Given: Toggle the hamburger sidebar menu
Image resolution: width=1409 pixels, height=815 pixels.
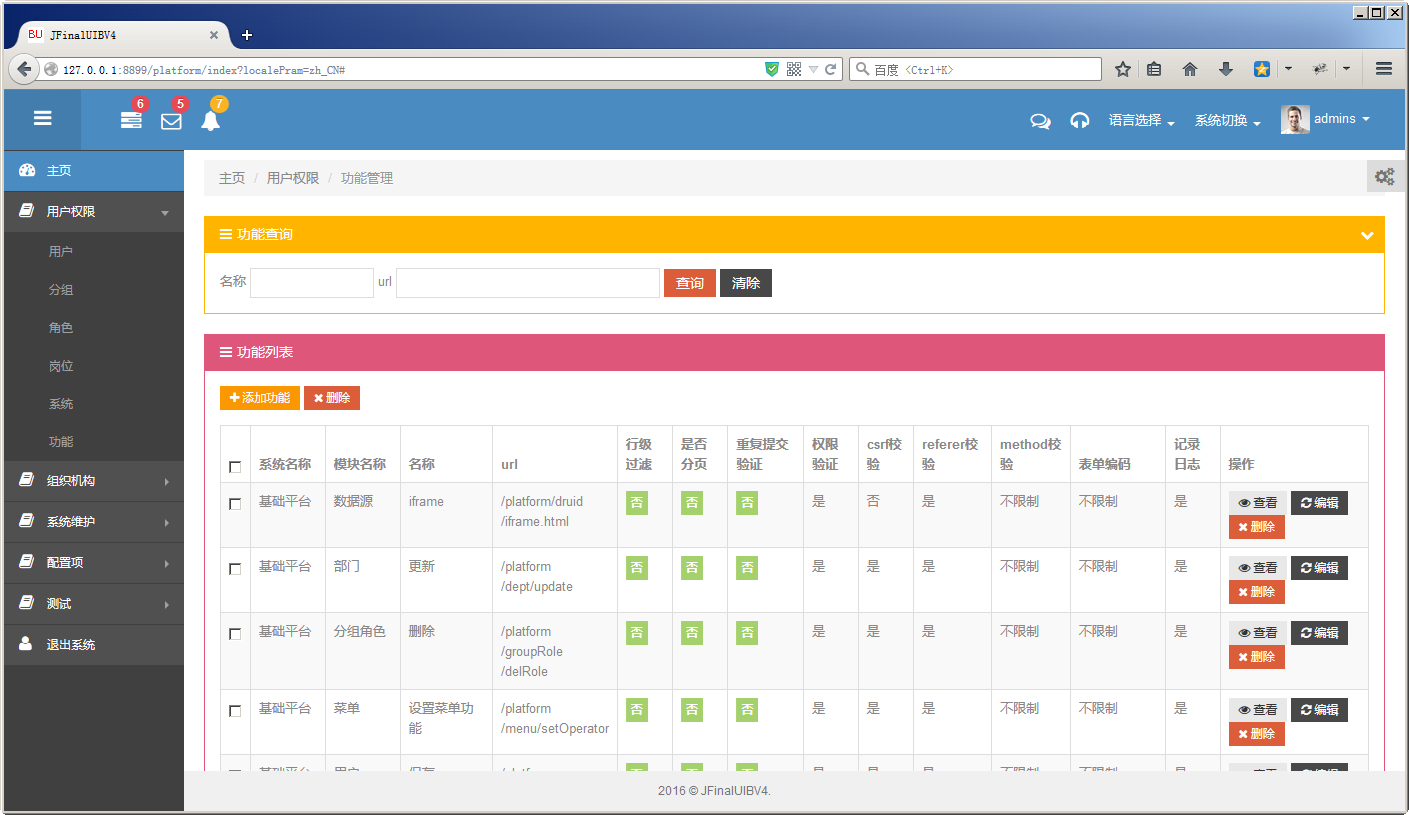Looking at the screenshot, I should pos(42,118).
